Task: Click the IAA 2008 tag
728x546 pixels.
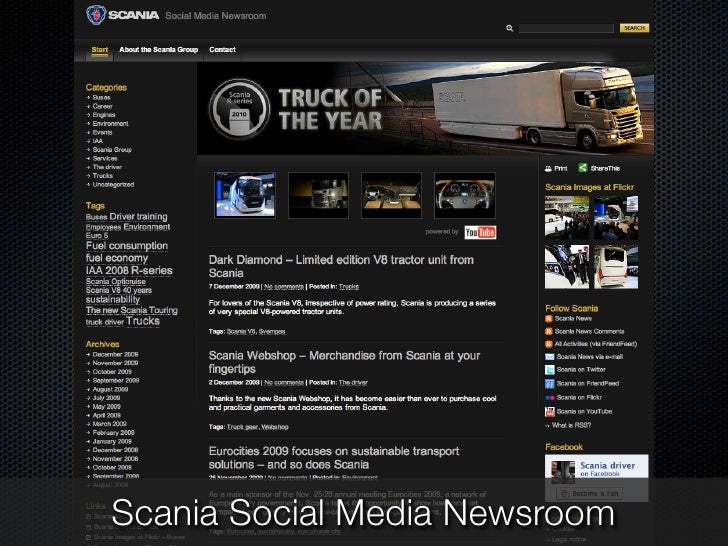Action: tap(107, 271)
